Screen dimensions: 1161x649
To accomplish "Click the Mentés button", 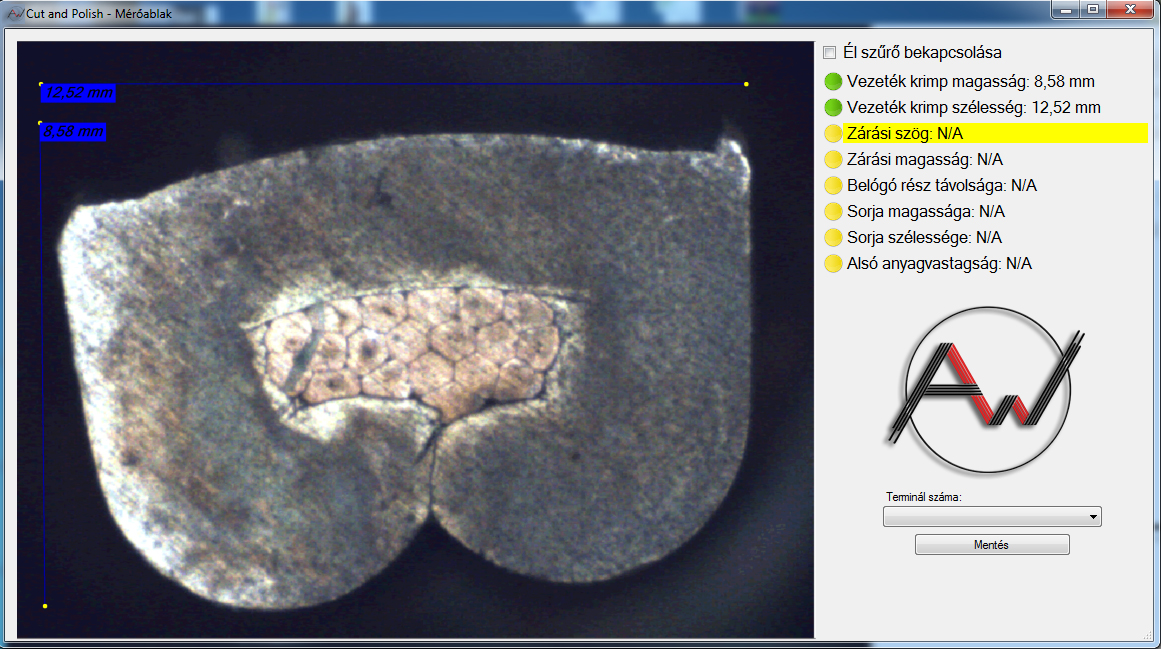I will [x=991, y=545].
